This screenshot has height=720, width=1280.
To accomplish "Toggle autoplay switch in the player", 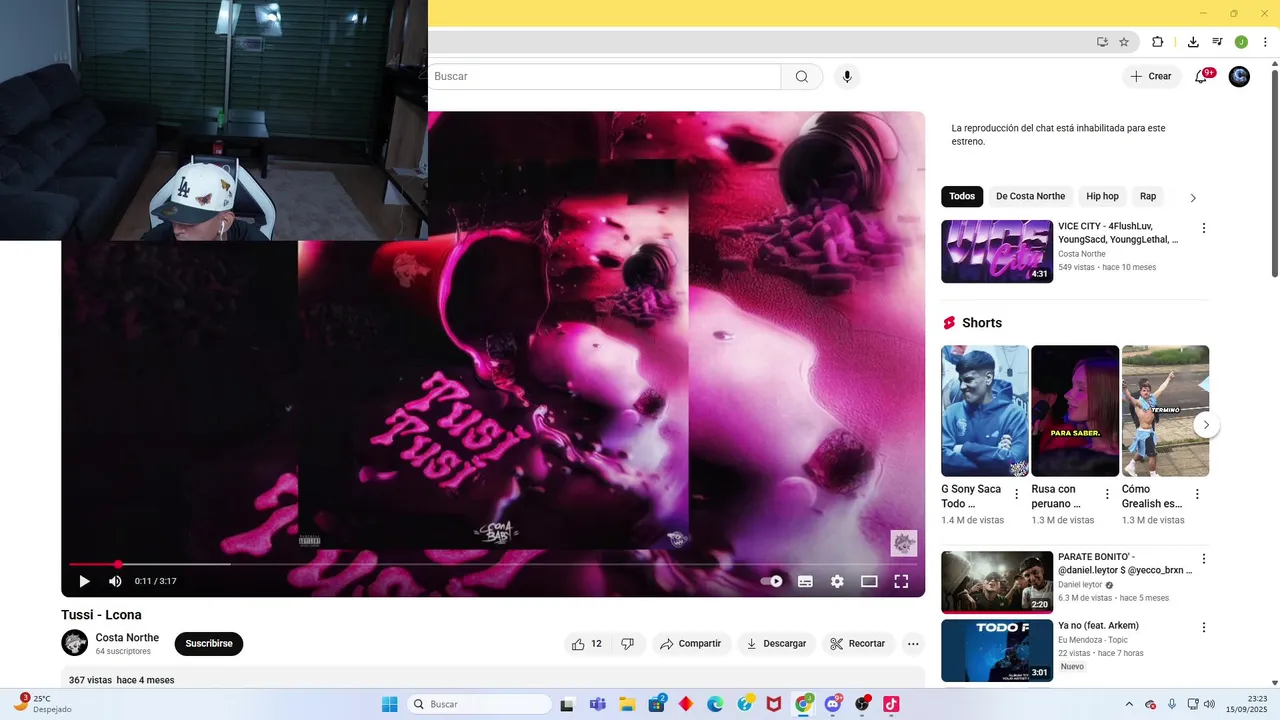I will tap(772, 581).
